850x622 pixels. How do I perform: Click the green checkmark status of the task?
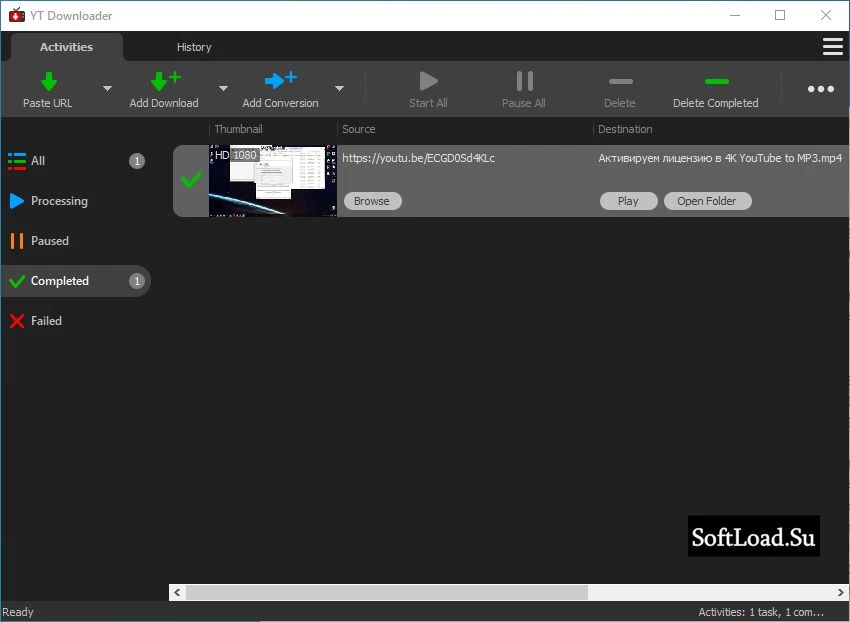coord(191,179)
